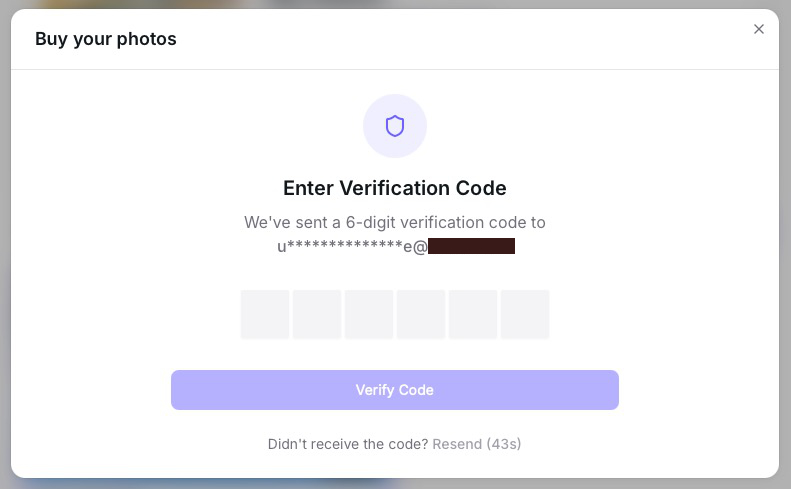Click the third verification digit box
The width and height of the screenshot is (791, 489).
(369, 315)
